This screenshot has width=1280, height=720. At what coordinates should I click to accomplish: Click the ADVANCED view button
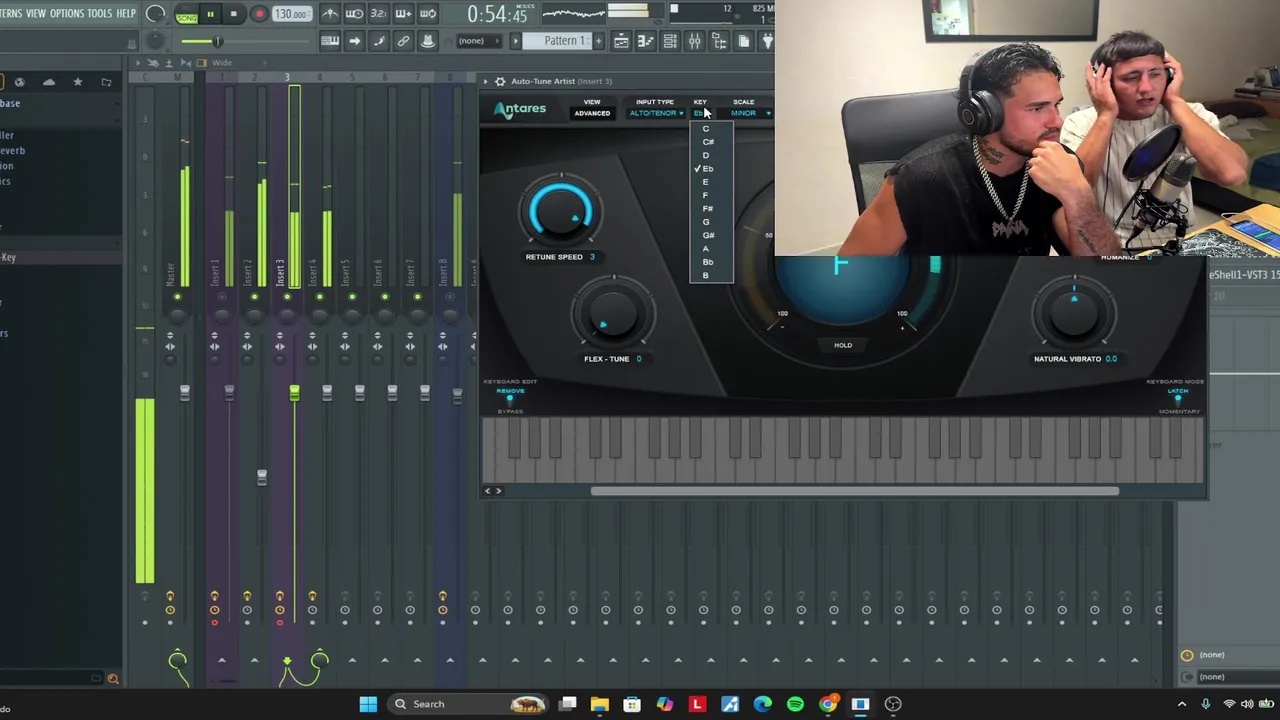(592, 113)
